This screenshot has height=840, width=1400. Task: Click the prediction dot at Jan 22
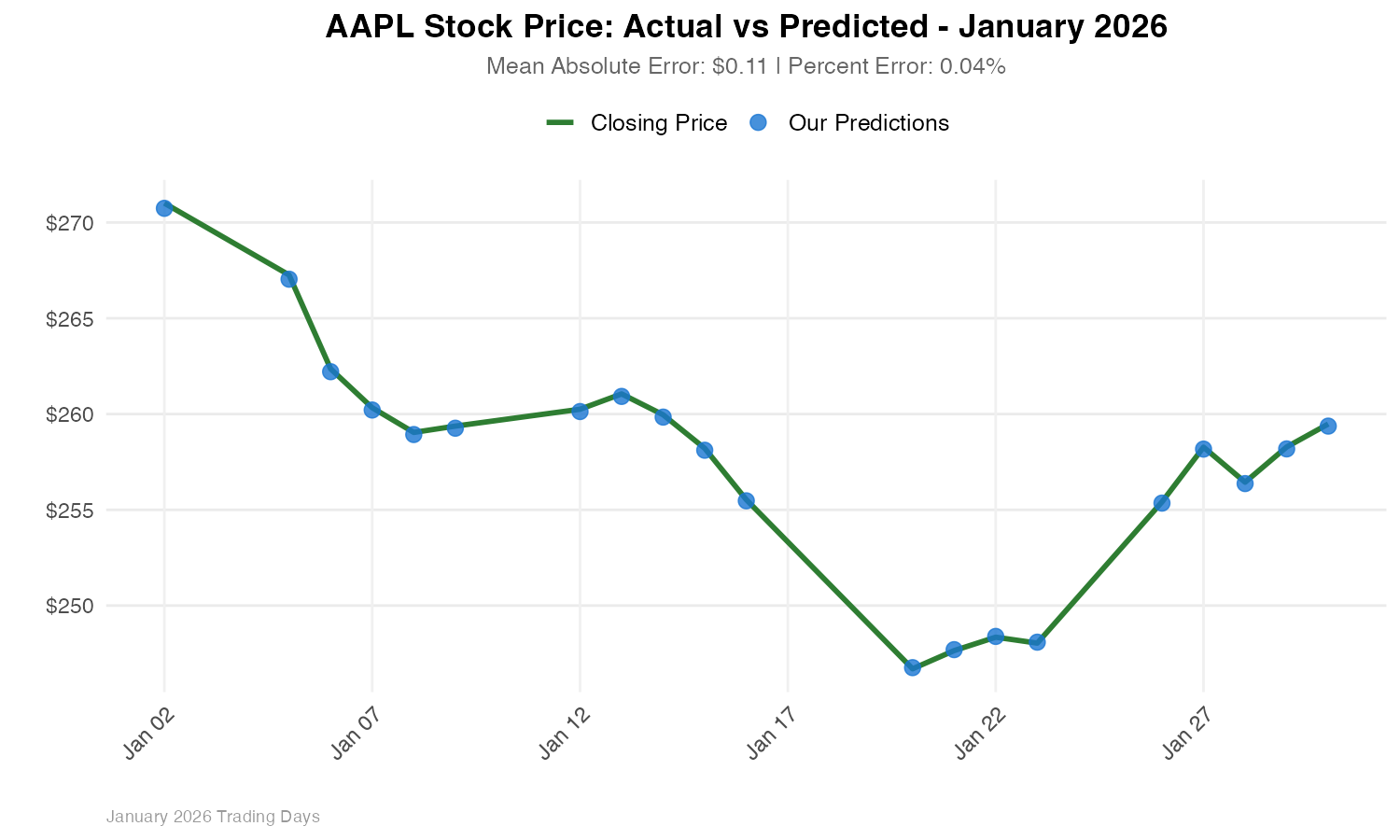pos(996,637)
